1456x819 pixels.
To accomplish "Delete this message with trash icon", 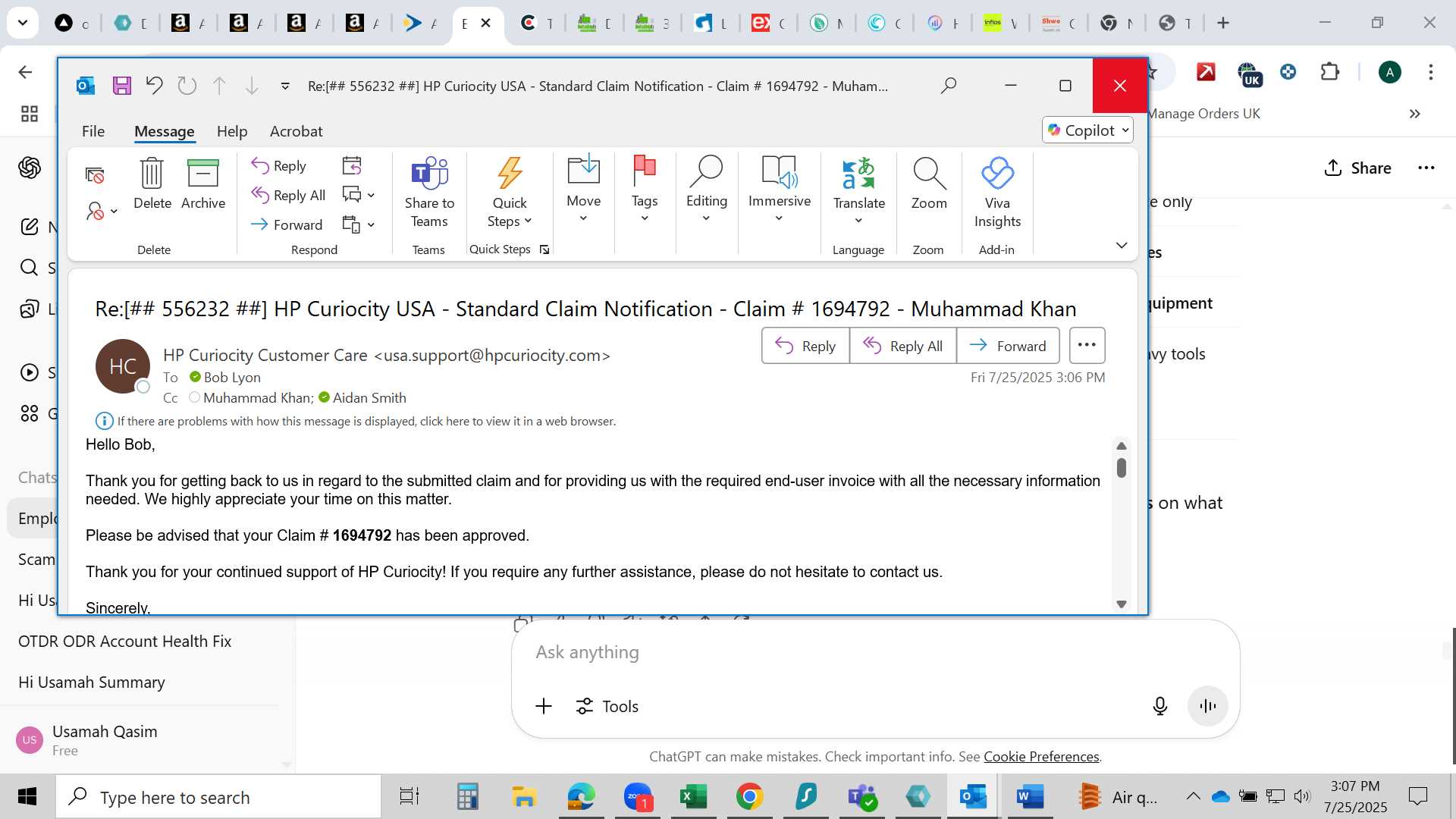I will click(x=152, y=184).
